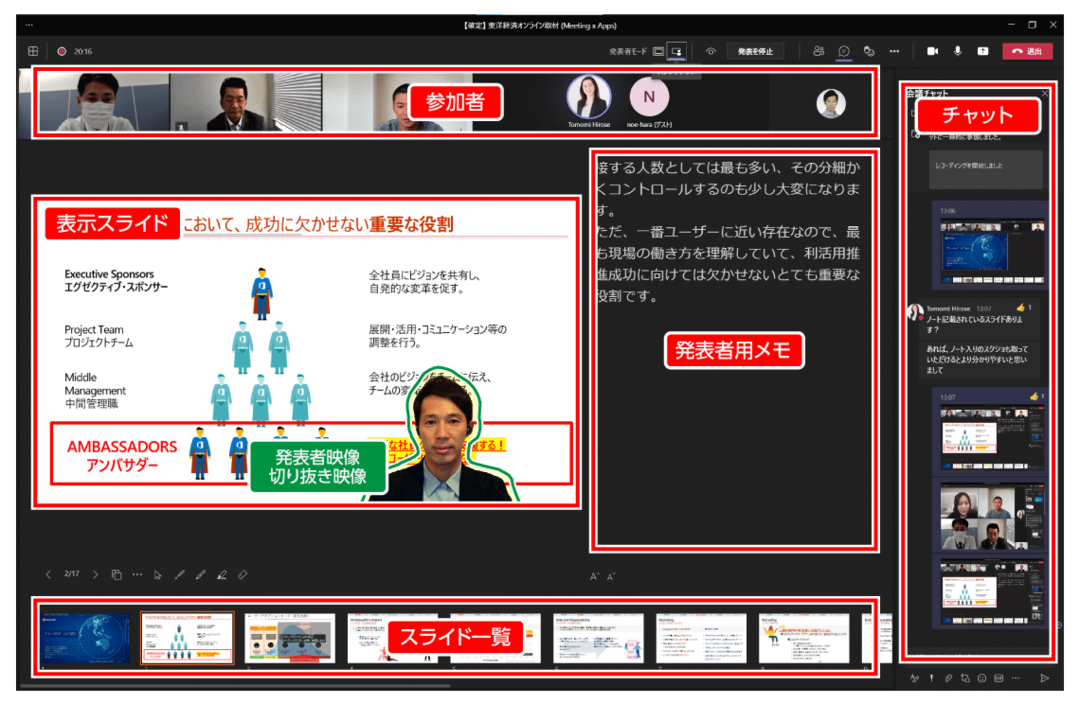Mute or unmute the microphone

click(x=957, y=51)
